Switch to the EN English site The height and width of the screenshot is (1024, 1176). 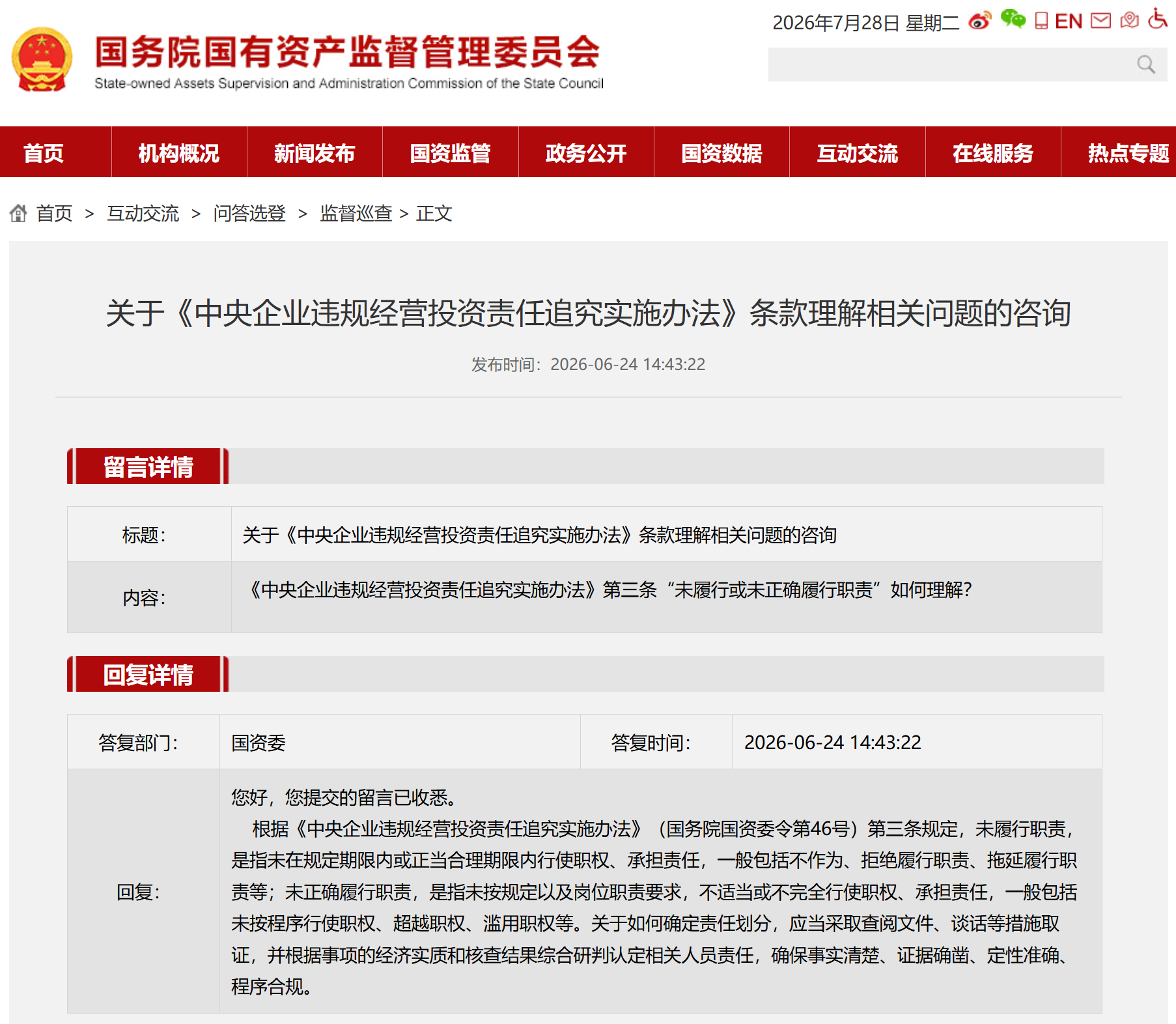coord(1069,21)
